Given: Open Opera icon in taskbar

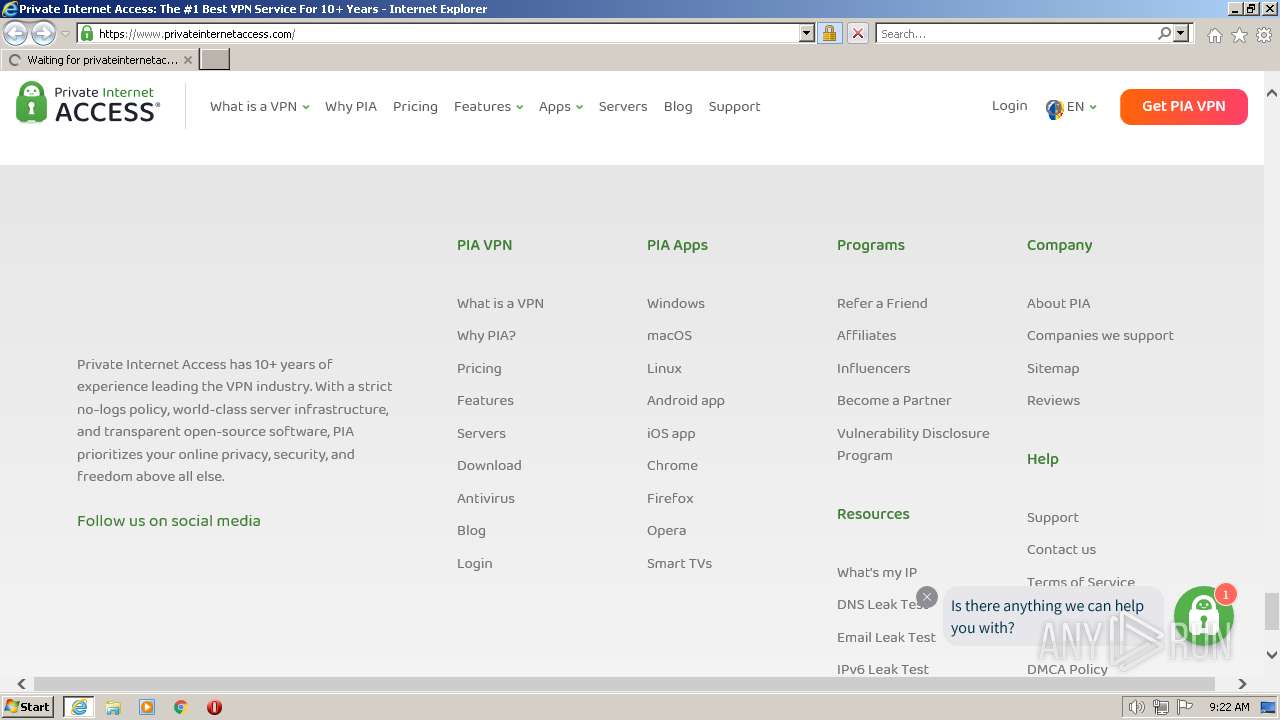Looking at the screenshot, I should pyautogui.click(x=214, y=707).
